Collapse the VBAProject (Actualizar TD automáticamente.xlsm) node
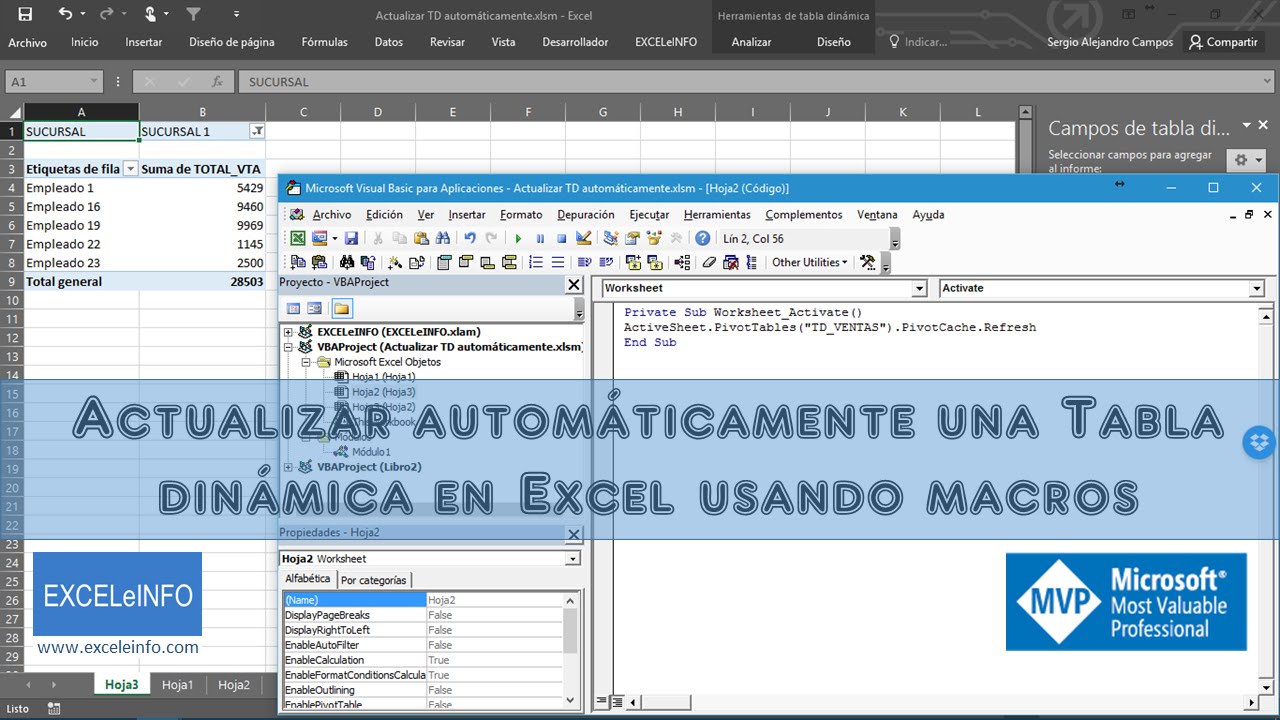The width and height of the screenshot is (1280, 720). [289, 347]
